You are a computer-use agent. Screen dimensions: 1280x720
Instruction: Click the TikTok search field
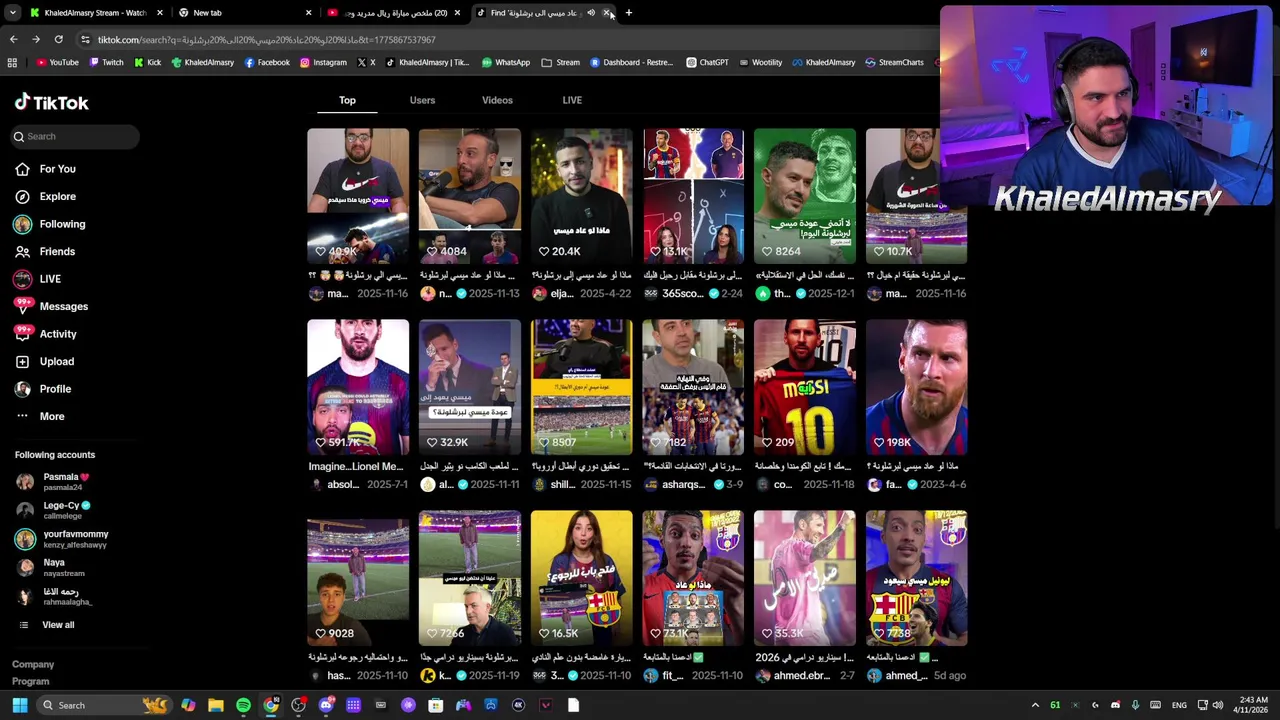click(x=76, y=136)
